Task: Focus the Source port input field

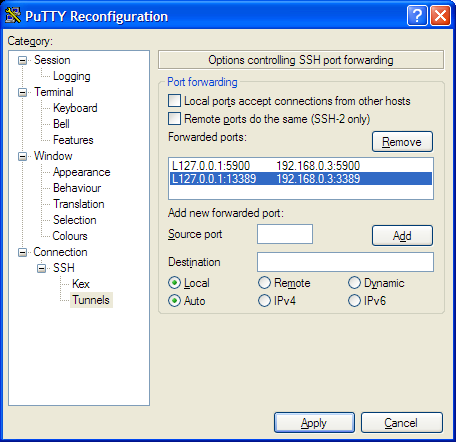Action: [x=285, y=234]
